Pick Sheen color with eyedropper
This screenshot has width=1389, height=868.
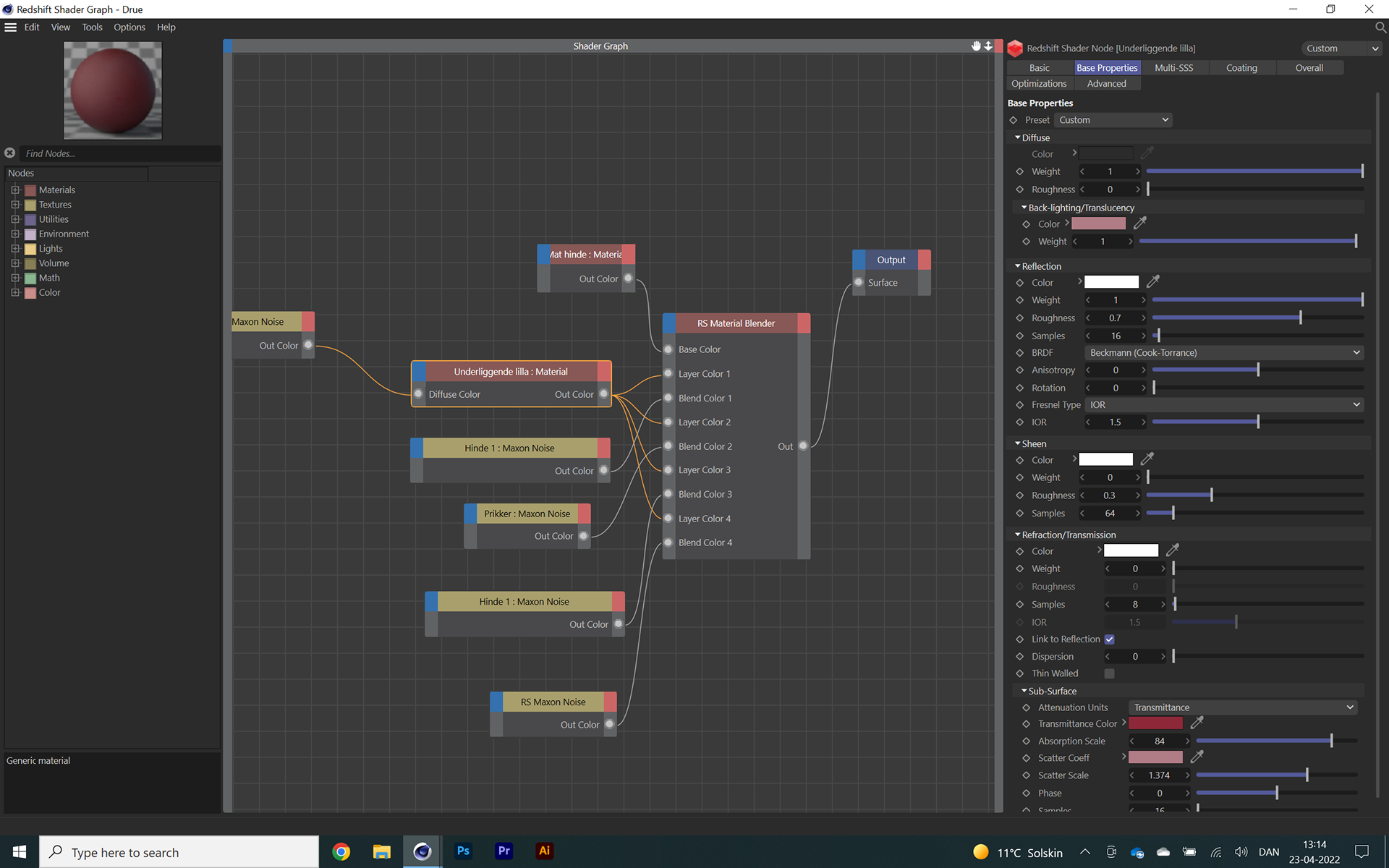point(1147,459)
